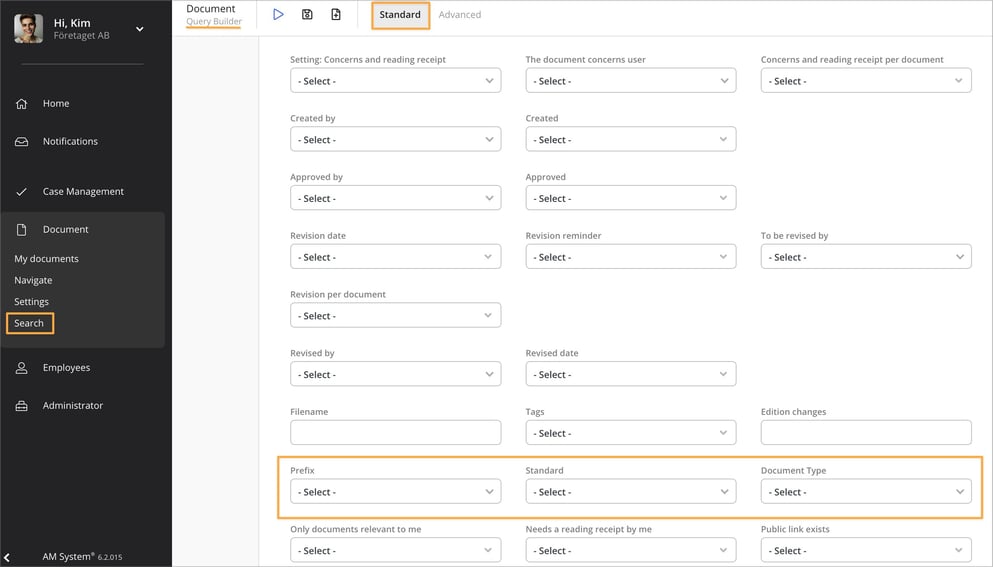
Task: Collapse sidebar with bottom-left arrow icon
Action: pos(6,557)
